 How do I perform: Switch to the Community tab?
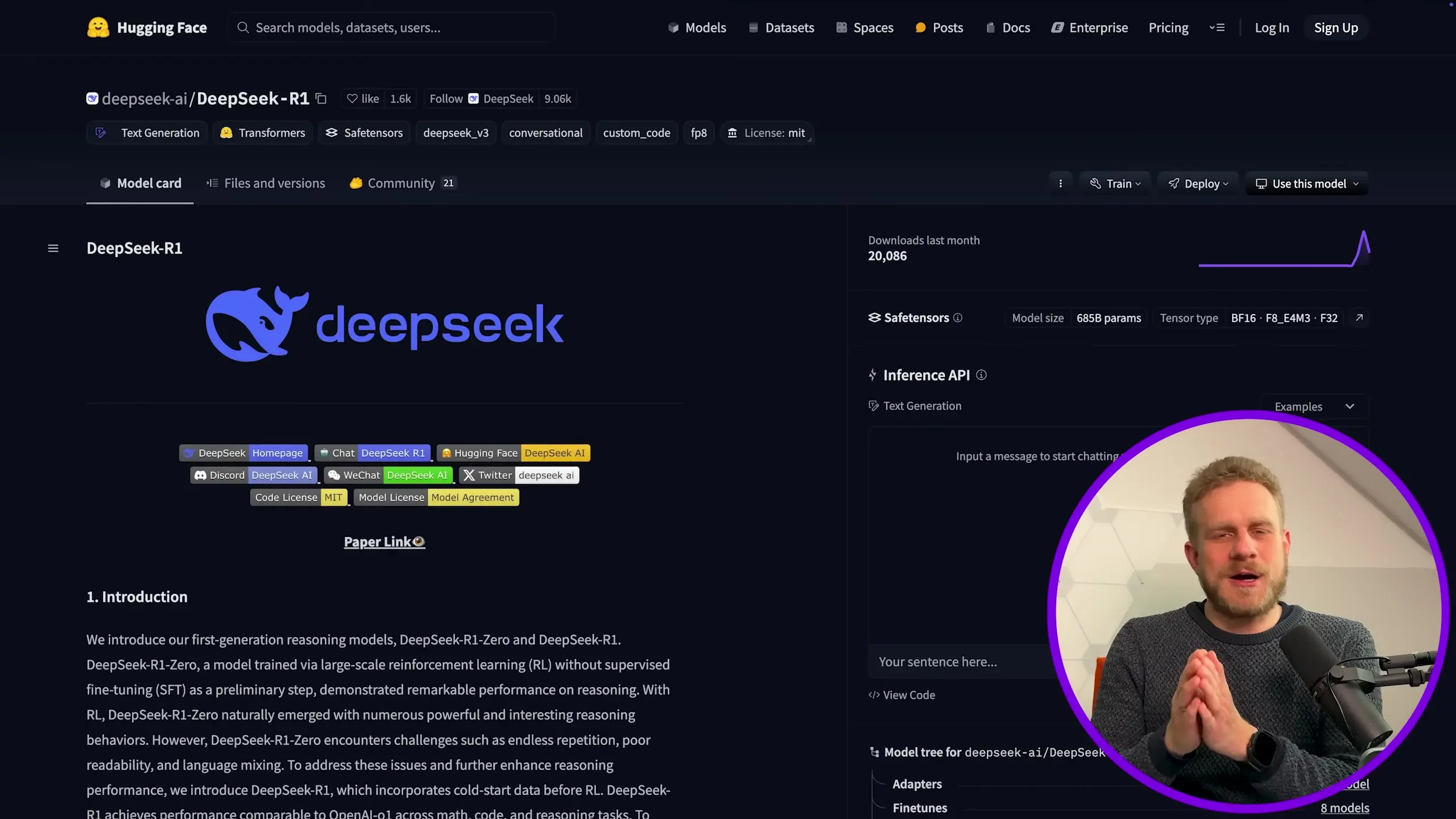pyautogui.click(x=403, y=183)
